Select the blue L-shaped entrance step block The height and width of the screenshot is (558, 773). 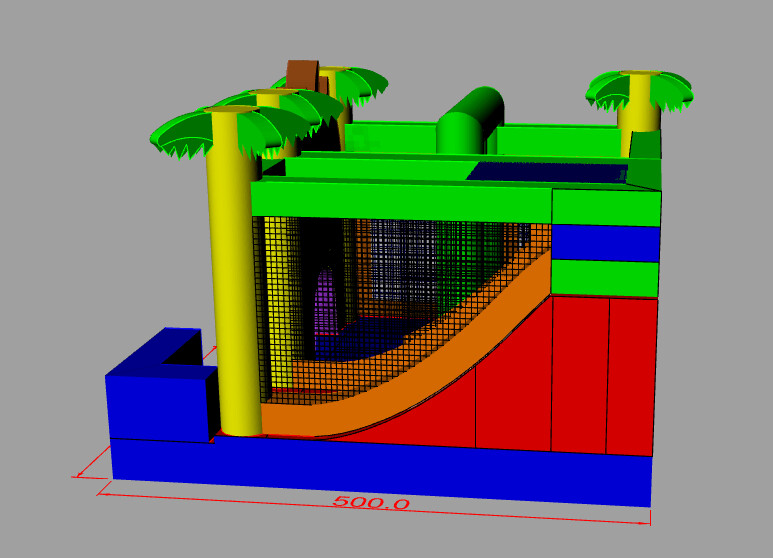pyautogui.click(x=161, y=385)
